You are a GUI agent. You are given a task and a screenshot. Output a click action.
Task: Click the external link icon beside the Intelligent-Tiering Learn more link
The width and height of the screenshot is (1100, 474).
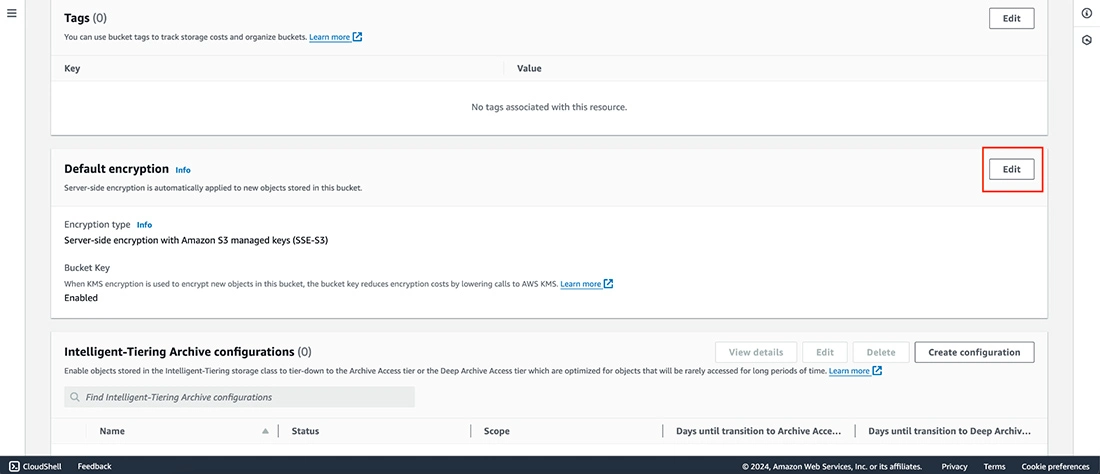click(877, 370)
